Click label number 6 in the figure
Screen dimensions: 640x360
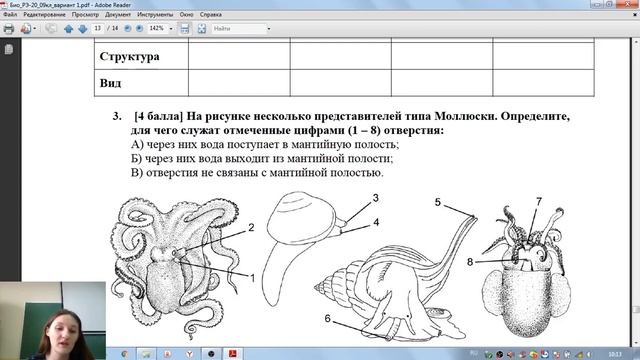pos(327,318)
